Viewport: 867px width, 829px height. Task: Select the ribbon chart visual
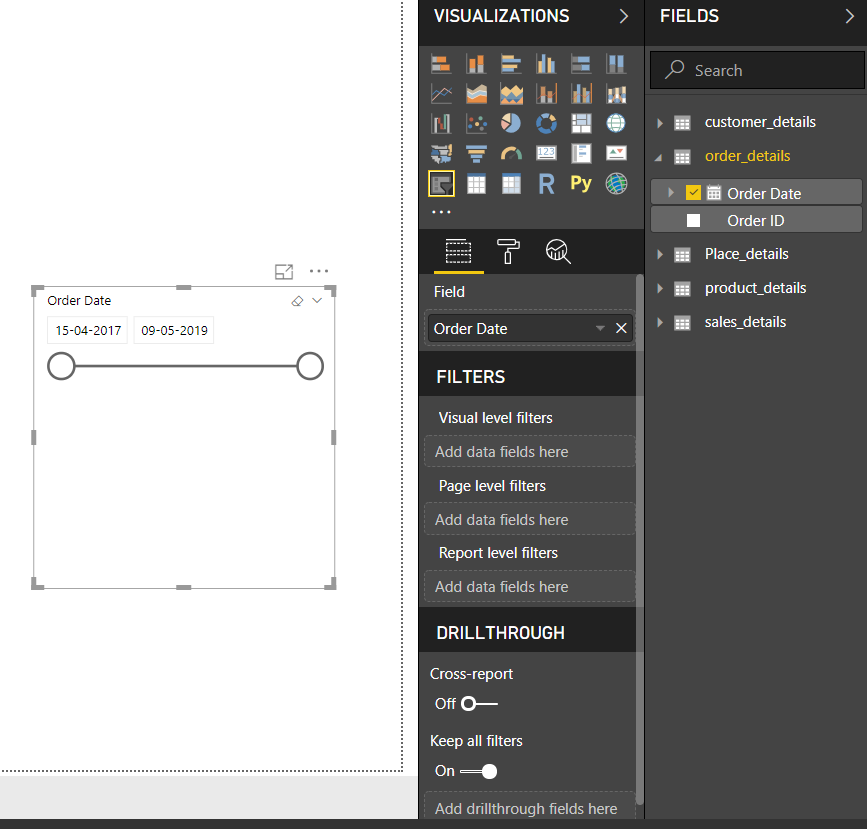(615, 94)
